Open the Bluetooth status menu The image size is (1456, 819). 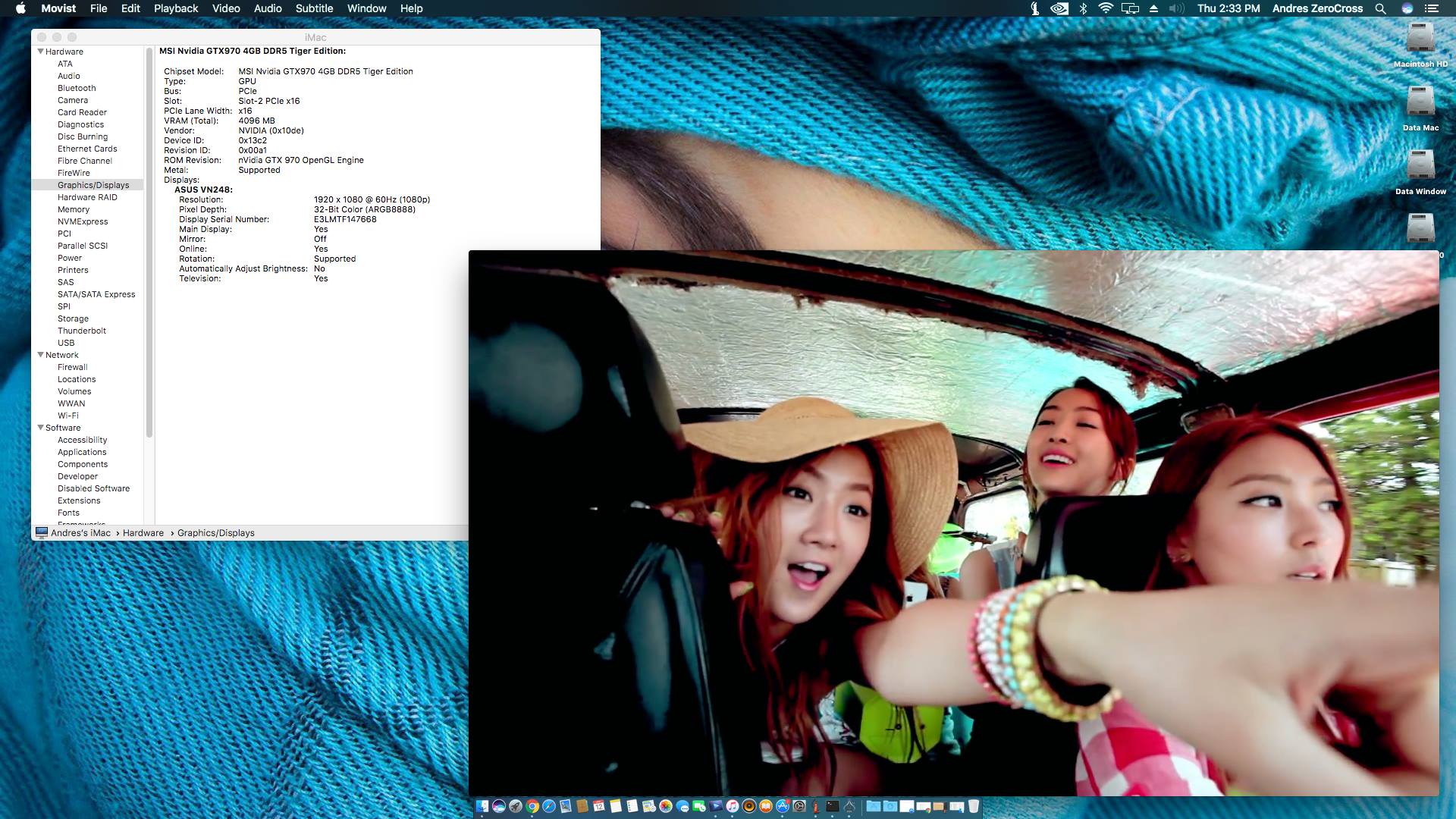pyautogui.click(x=1083, y=8)
